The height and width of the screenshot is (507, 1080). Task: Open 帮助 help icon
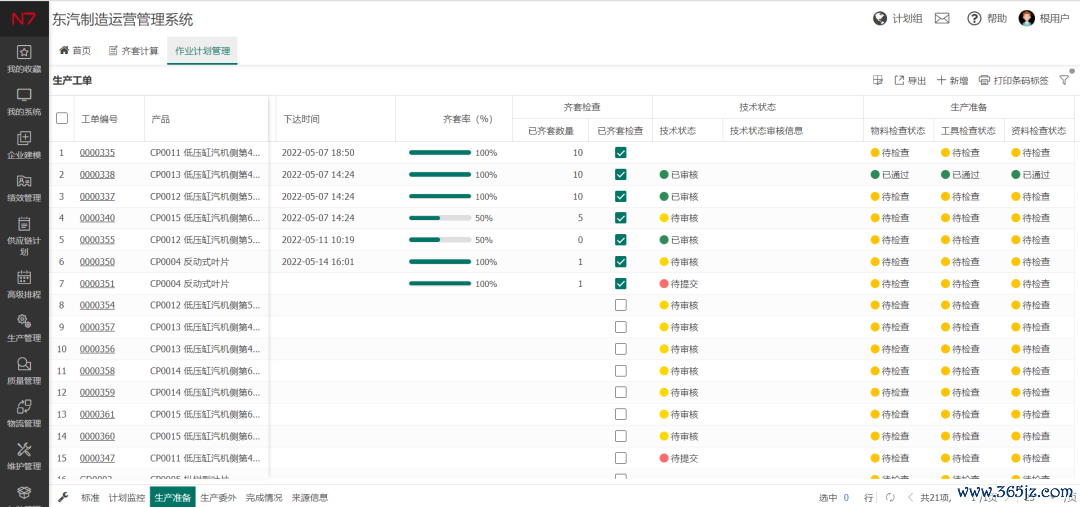pyautogui.click(x=974, y=19)
